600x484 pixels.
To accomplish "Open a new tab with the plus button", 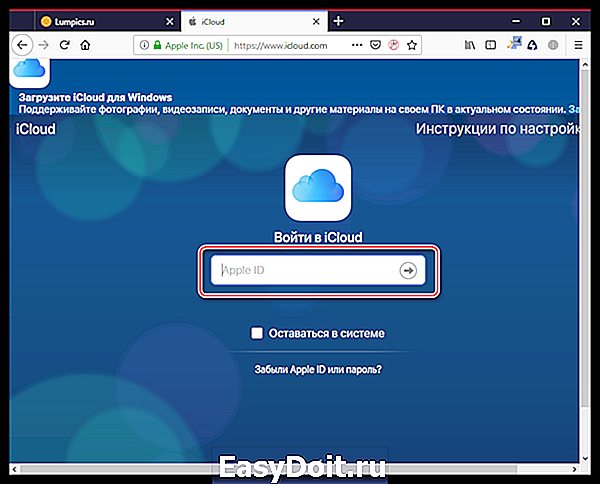I will pos(338,21).
